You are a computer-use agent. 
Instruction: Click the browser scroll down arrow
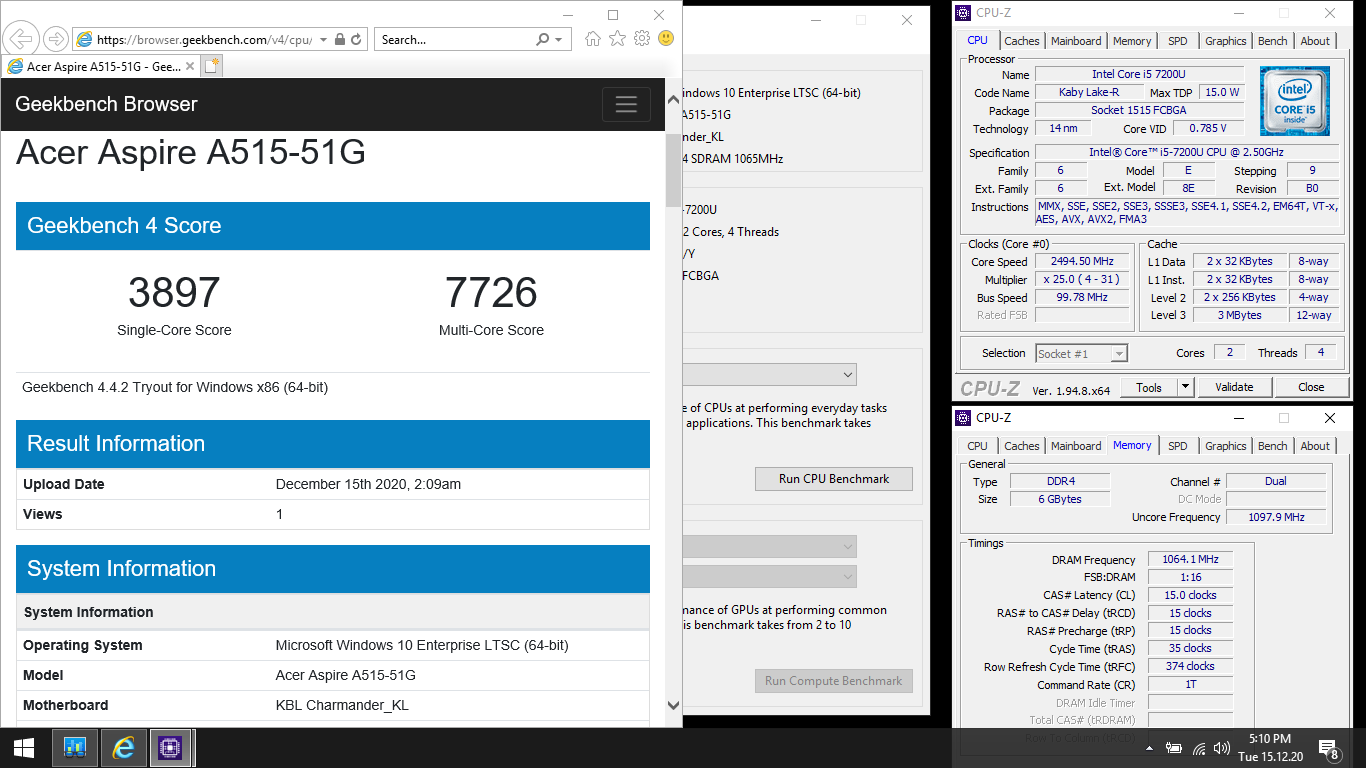tap(673, 705)
